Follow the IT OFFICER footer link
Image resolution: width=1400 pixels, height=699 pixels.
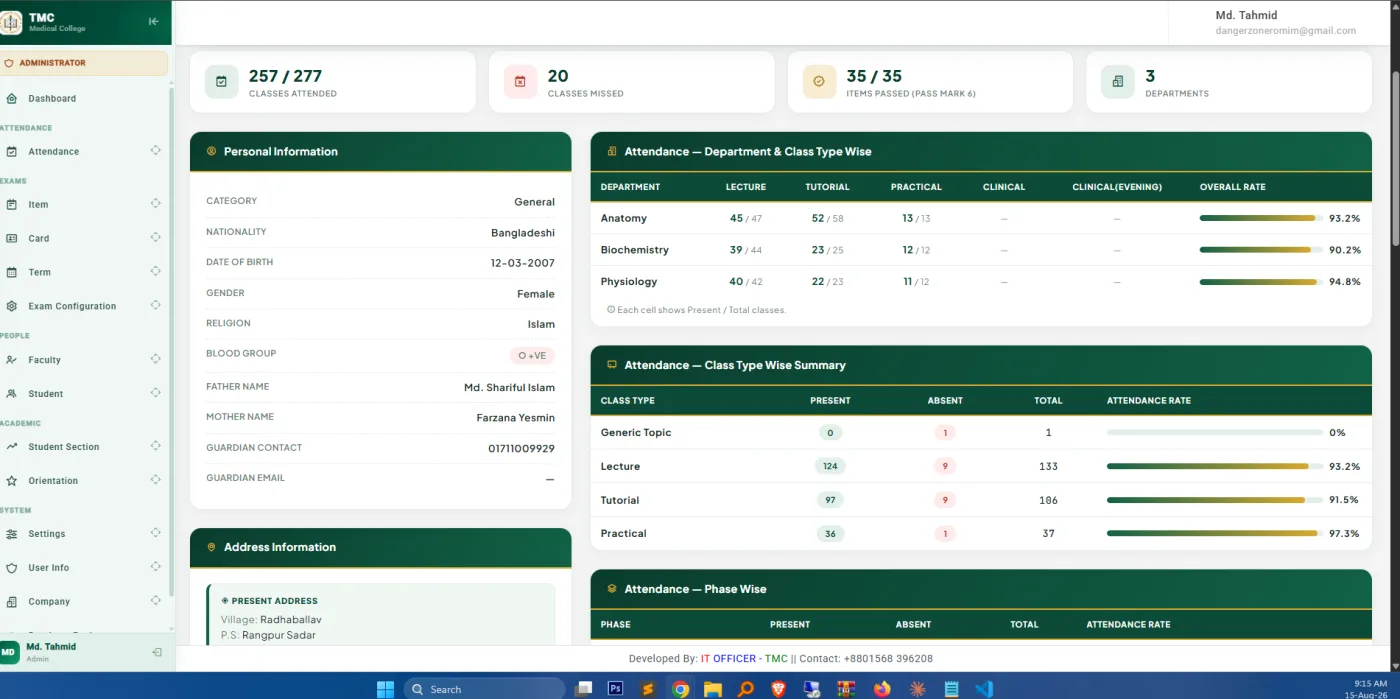(728, 659)
